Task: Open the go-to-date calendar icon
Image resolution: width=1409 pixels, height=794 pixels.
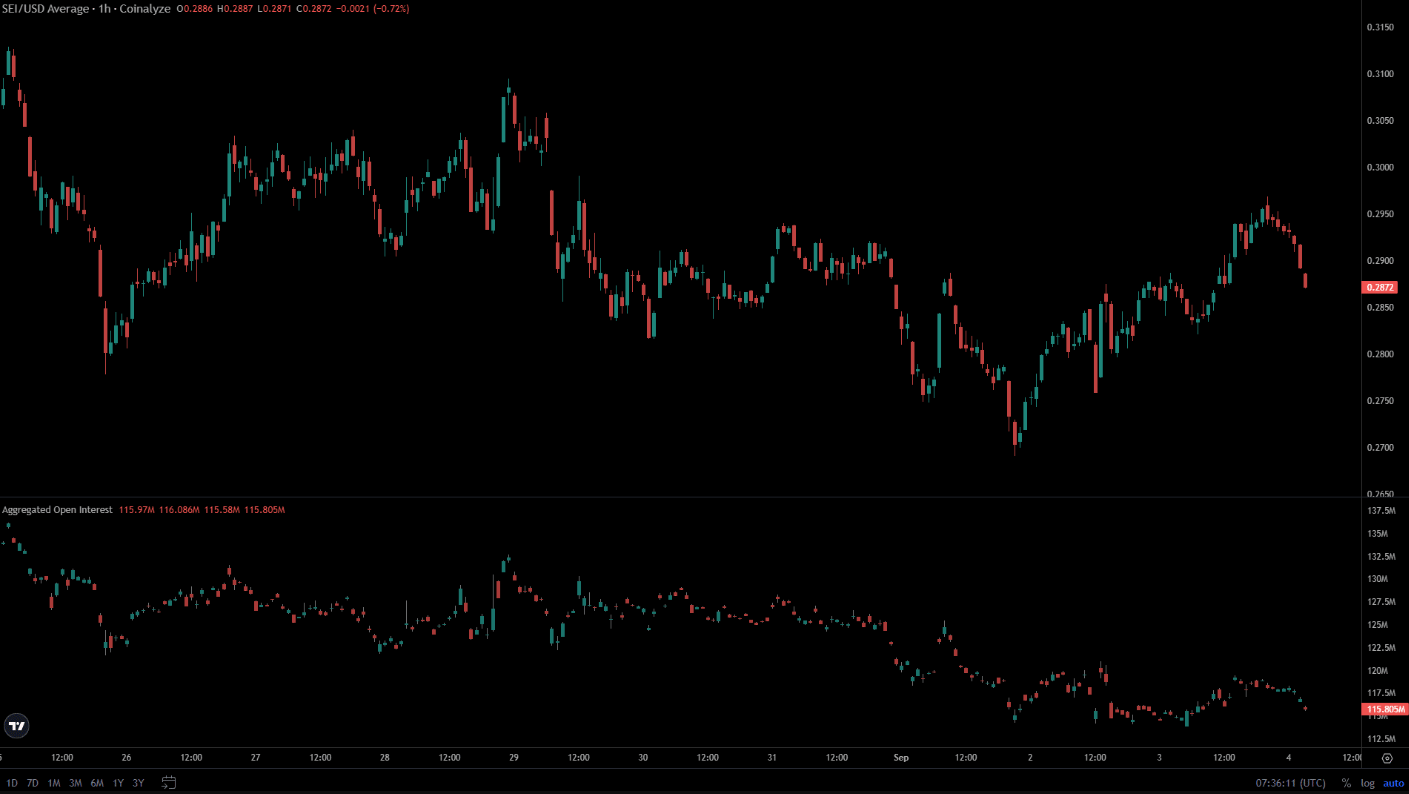Action: click(169, 783)
